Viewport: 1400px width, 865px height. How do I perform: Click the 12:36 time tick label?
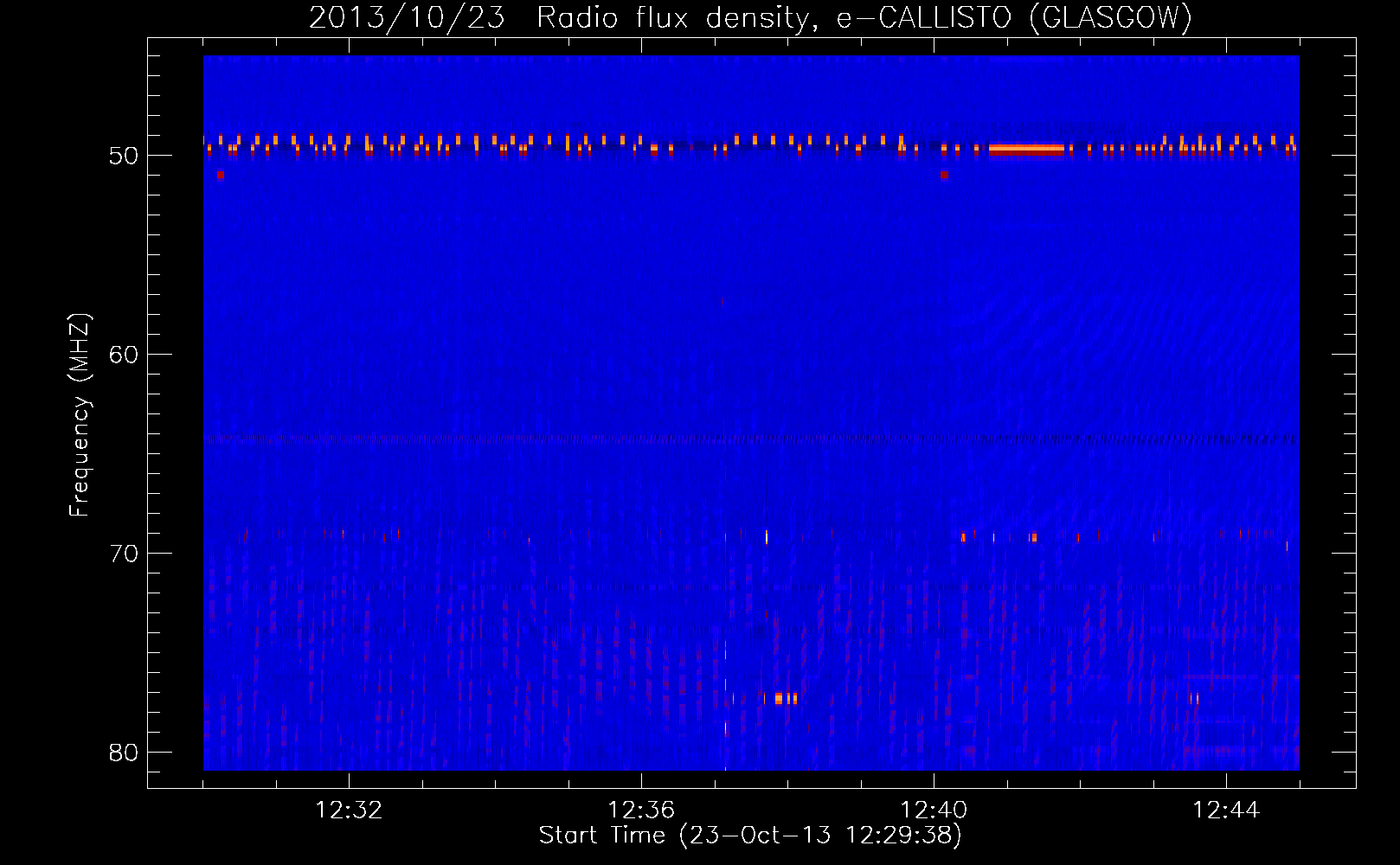(x=641, y=811)
